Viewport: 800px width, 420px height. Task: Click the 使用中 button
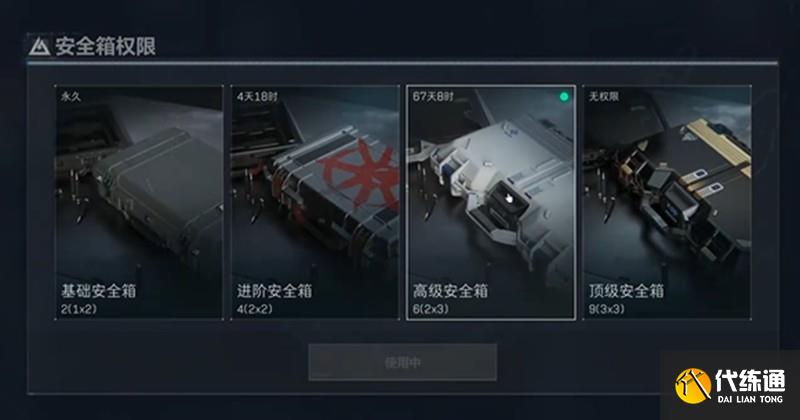[402, 362]
